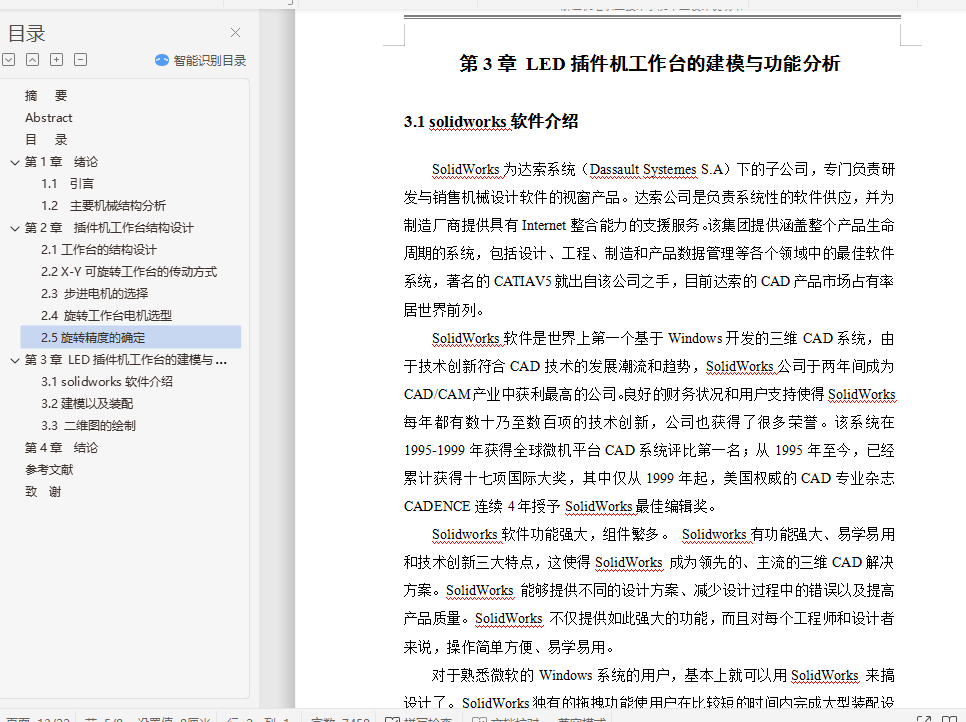The height and width of the screenshot is (722, 966).
Task: Click the panel title 目录
Action: click(x=26, y=33)
